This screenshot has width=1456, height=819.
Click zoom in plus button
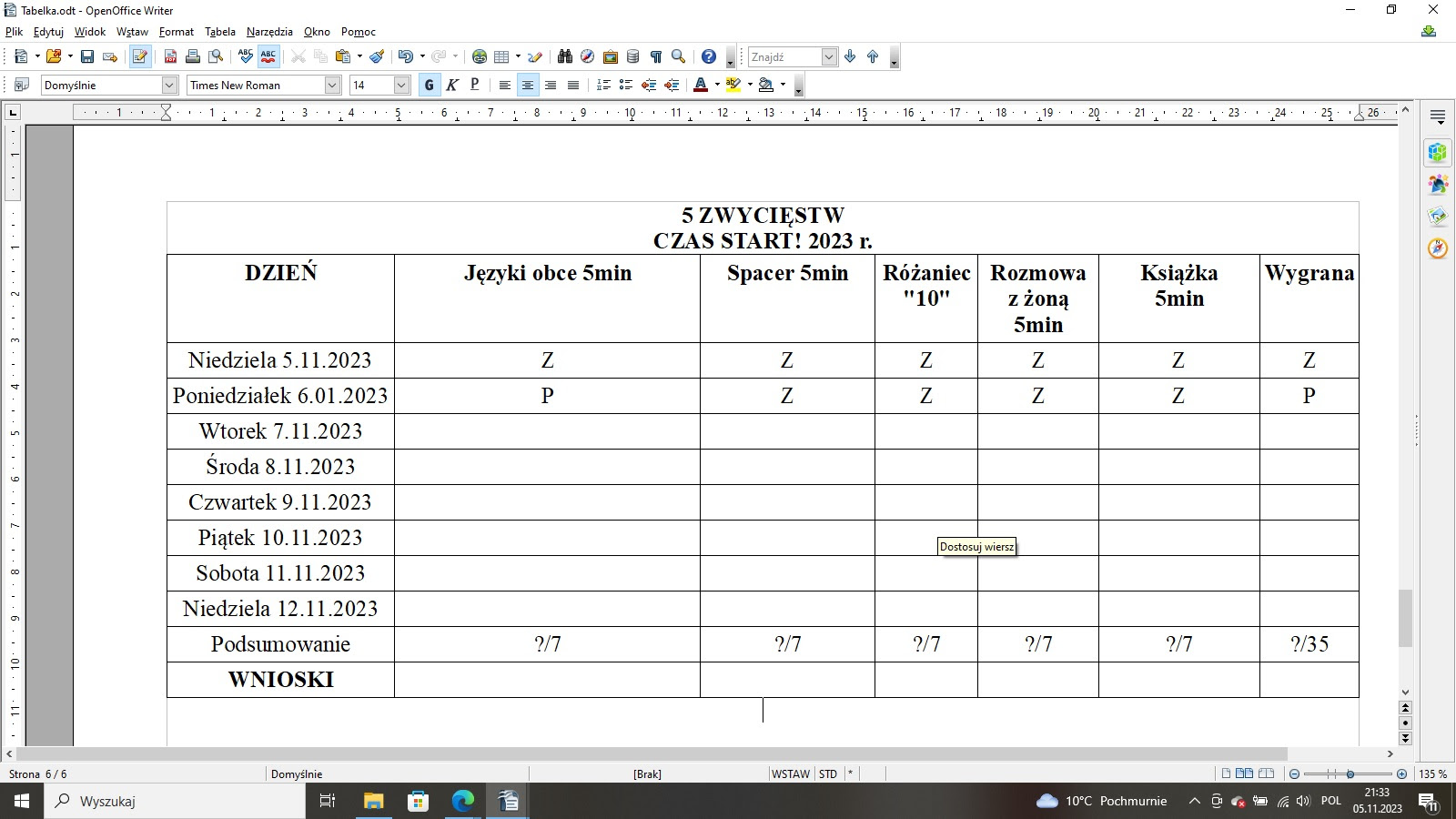pyautogui.click(x=1401, y=774)
